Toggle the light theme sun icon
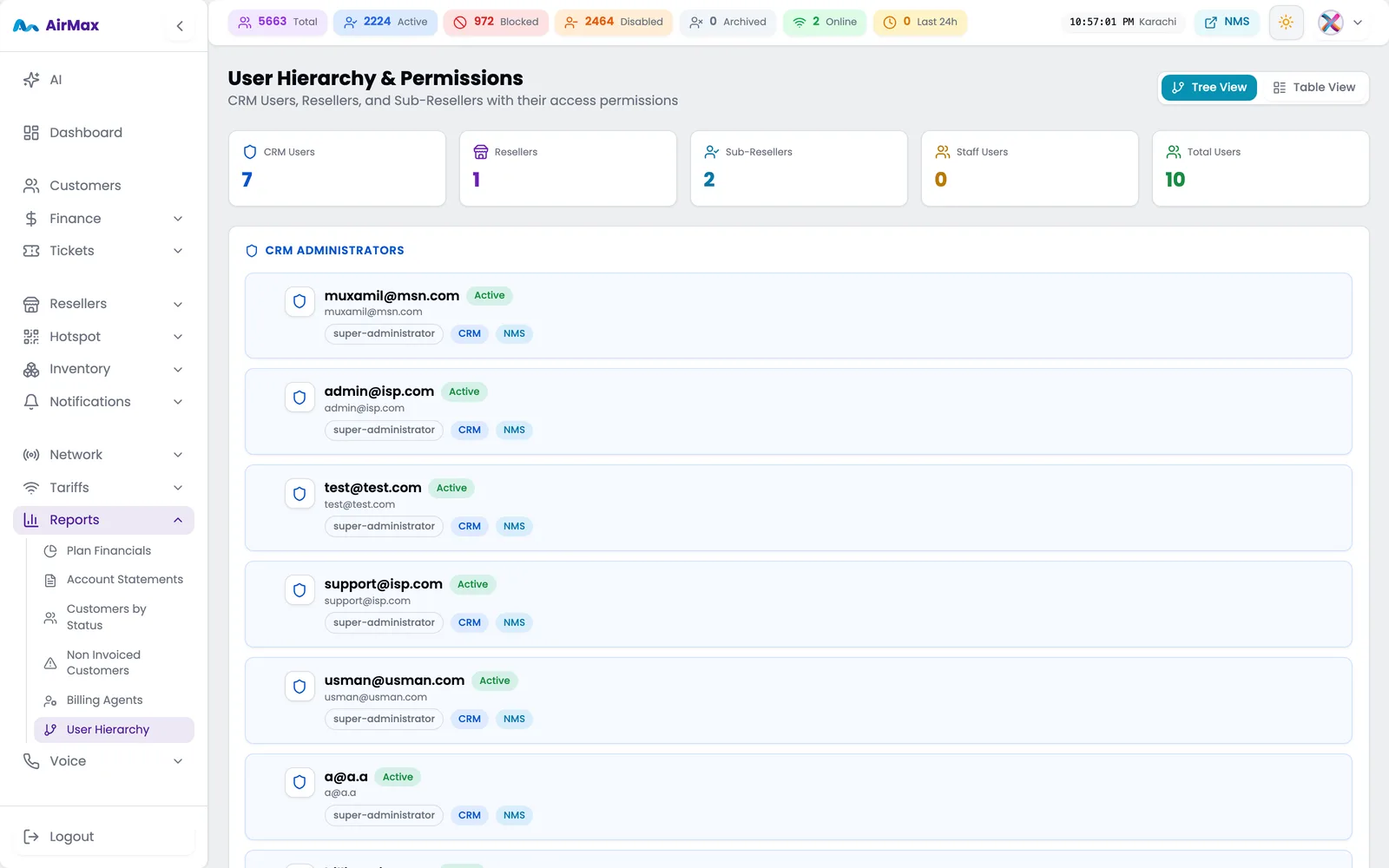The height and width of the screenshot is (868, 1389). point(1286,23)
